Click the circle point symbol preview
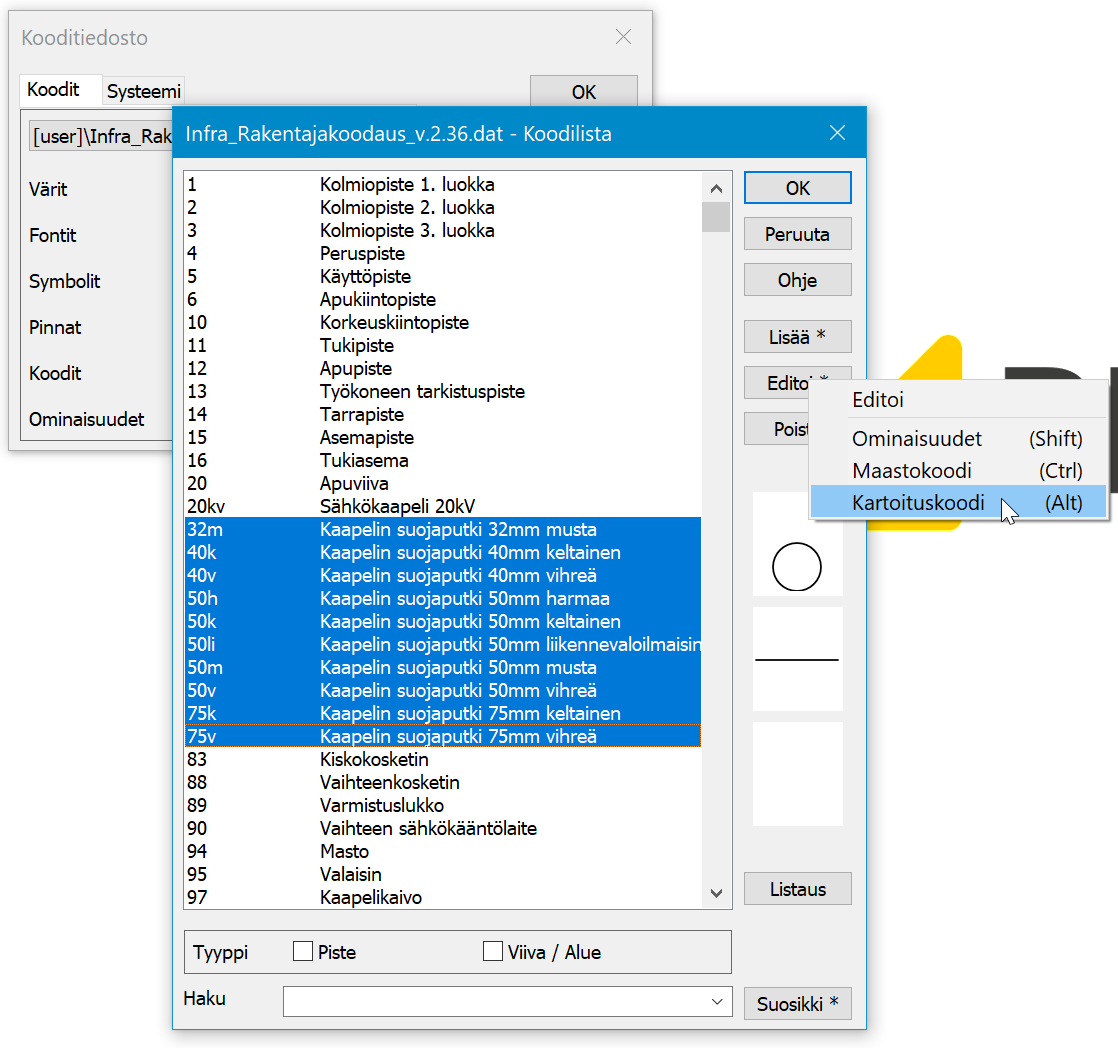Viewport: 1118px width, 1048px height. pos(797,568)
